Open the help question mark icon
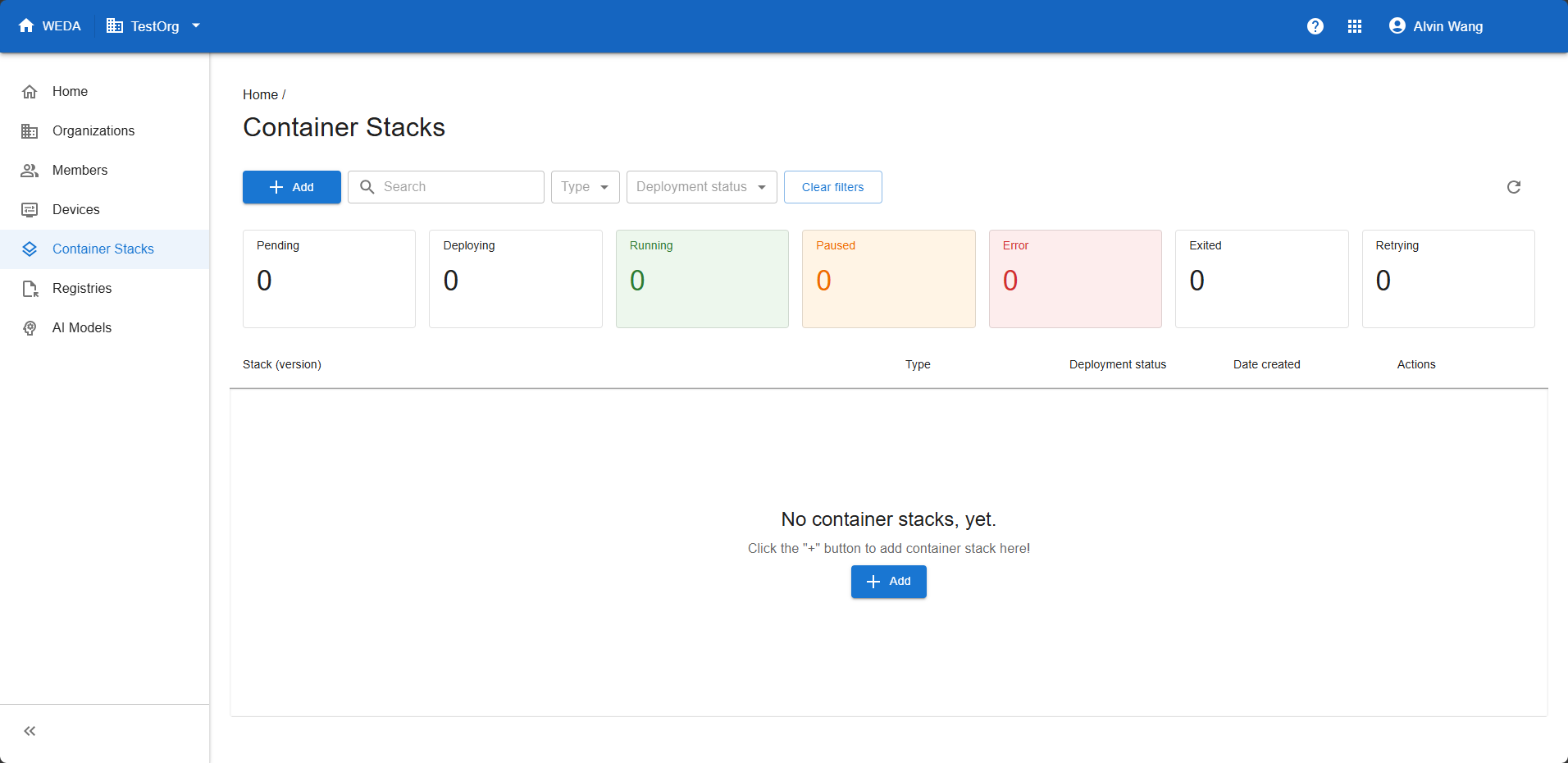The image size is (1568, 763). 1315,26
